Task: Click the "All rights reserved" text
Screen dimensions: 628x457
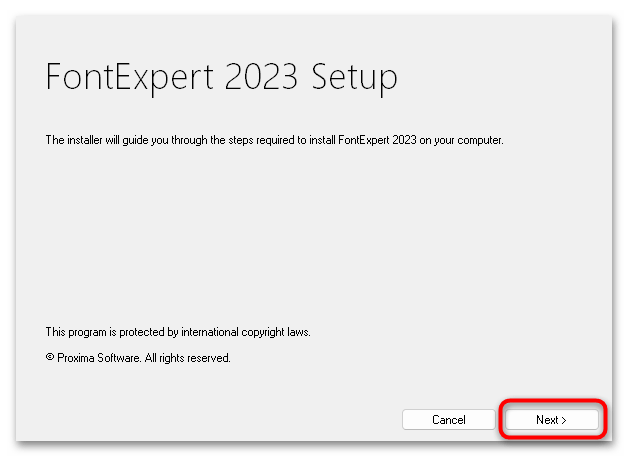Action: click(x=190, y=358)
